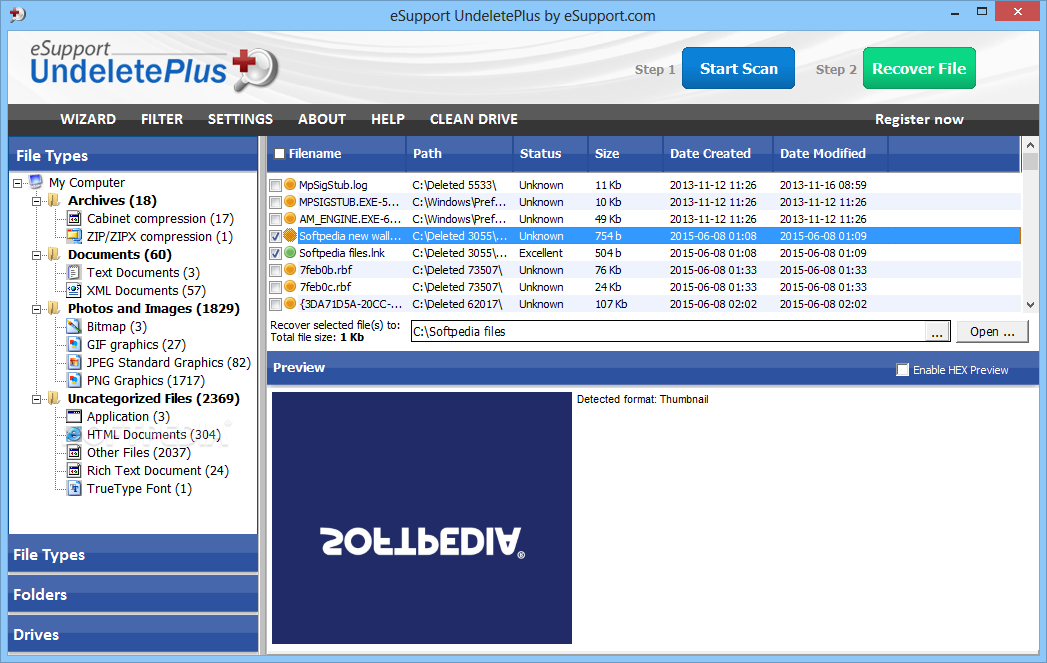The height and width of the screenshot is (663, 1047).
Task: Click the Cabinet compression file type icon
Action: (x=74, y=218)
